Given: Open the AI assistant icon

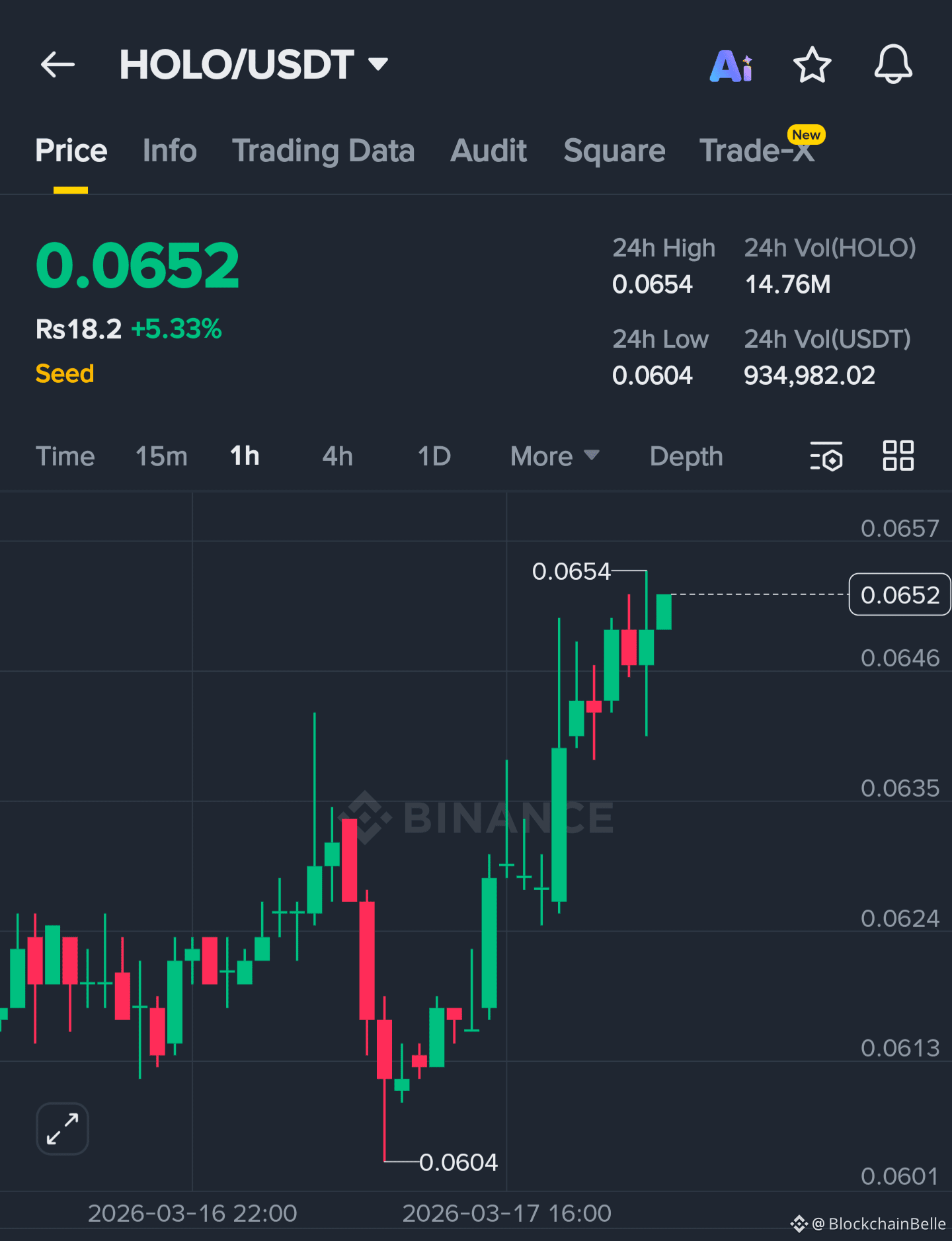Looking at the screenshot, I should (731, 65).
